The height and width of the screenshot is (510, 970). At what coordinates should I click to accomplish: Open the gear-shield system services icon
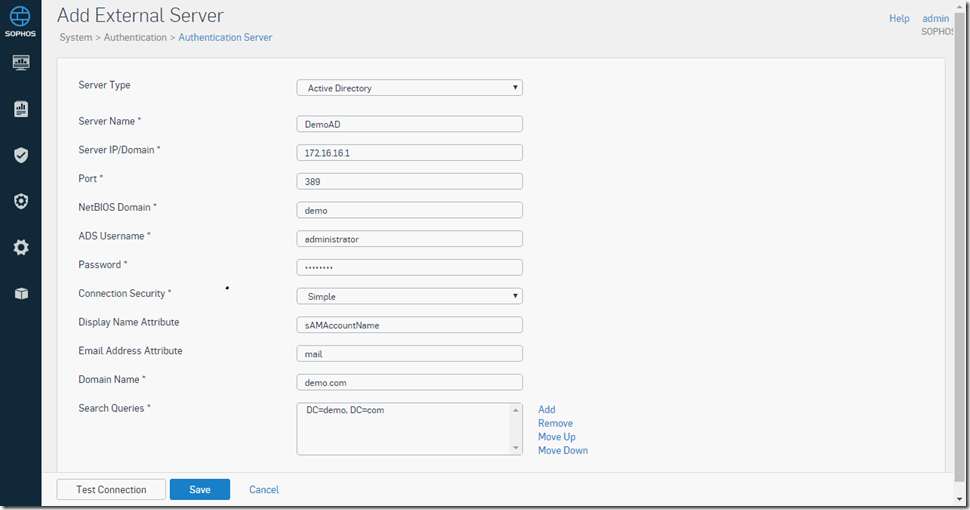point(21,201)
